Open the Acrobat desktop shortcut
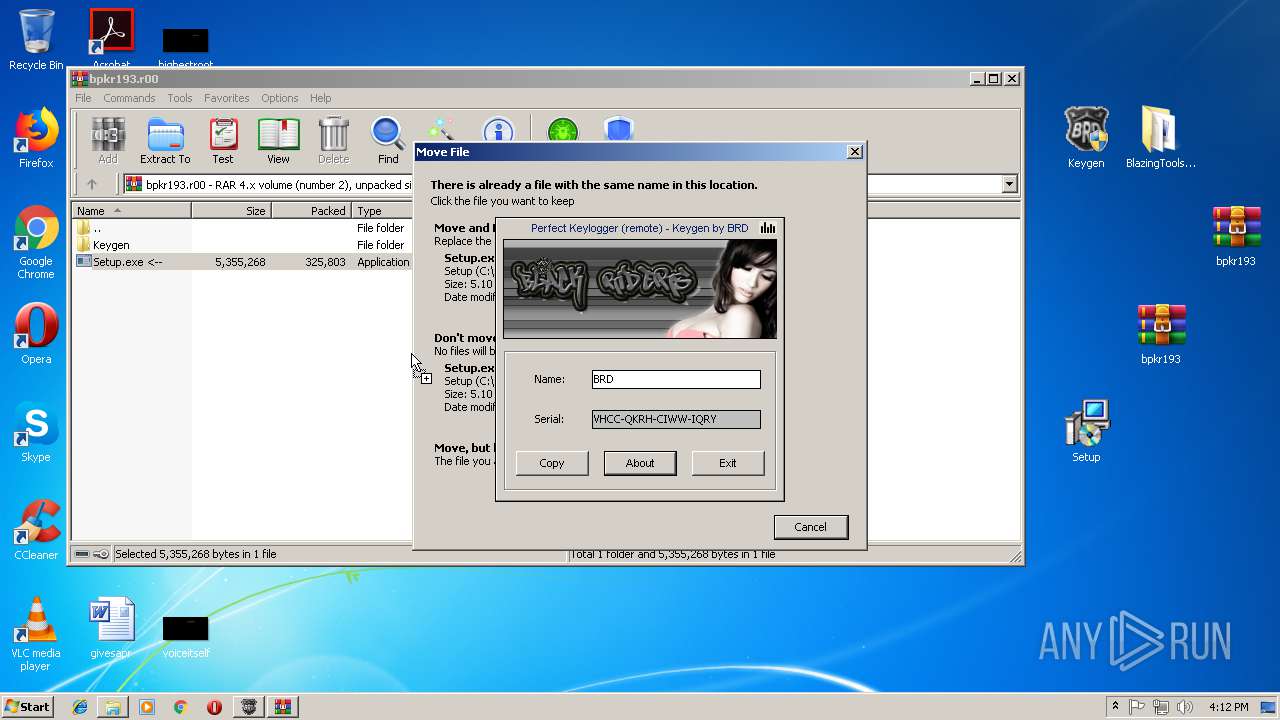Image resolution: width=1280 pixels, height=720 pixels. pos(112,38)
